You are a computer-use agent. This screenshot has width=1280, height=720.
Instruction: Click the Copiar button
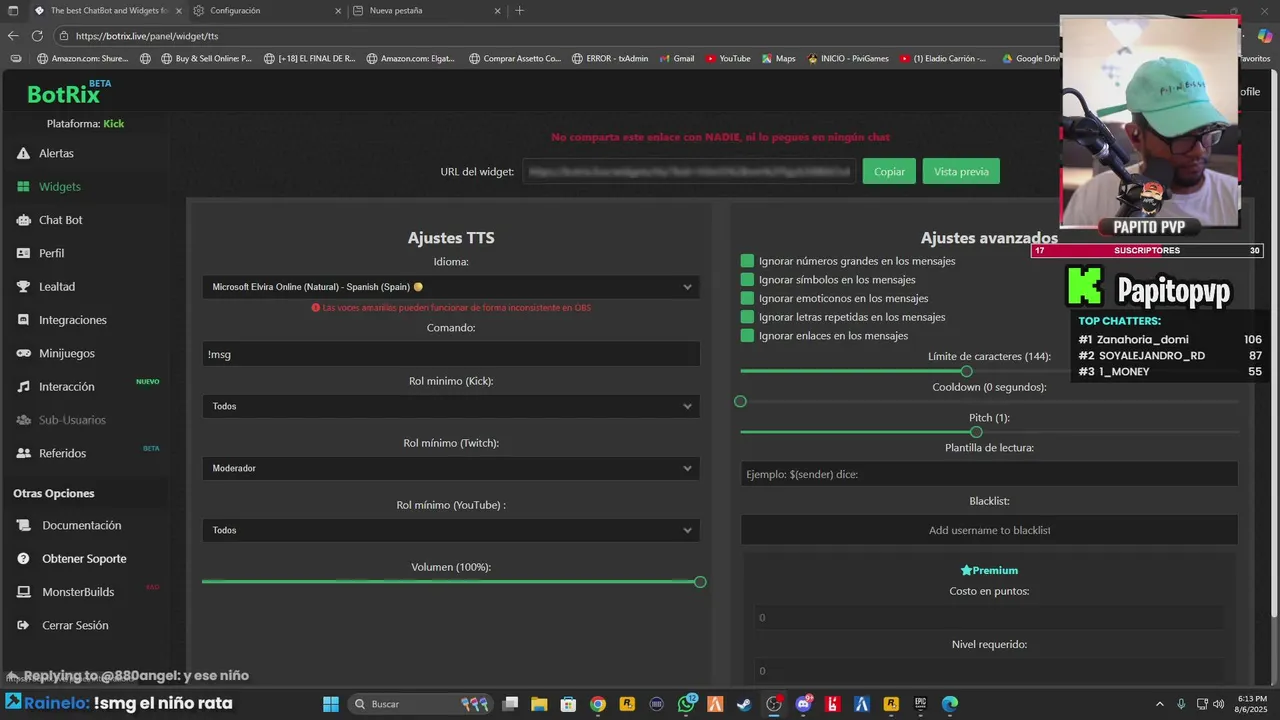889,172
